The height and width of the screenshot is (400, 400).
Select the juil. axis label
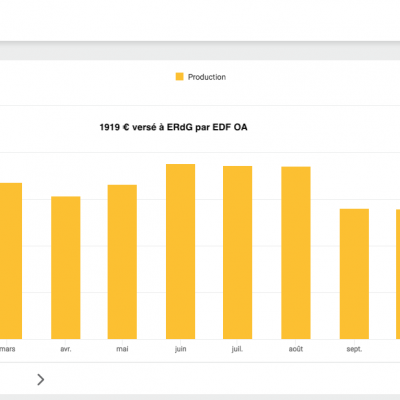237,349
